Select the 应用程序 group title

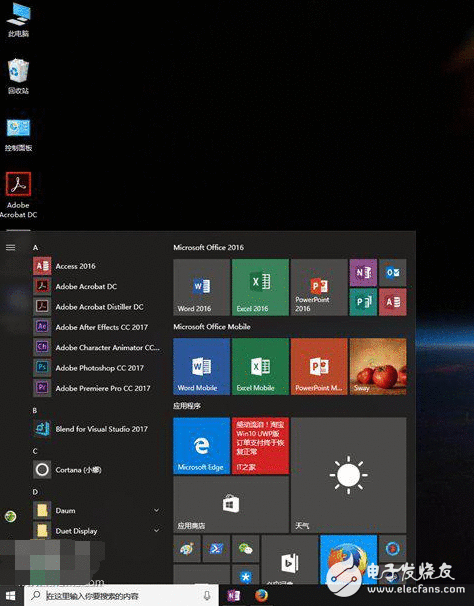point(187,406)
